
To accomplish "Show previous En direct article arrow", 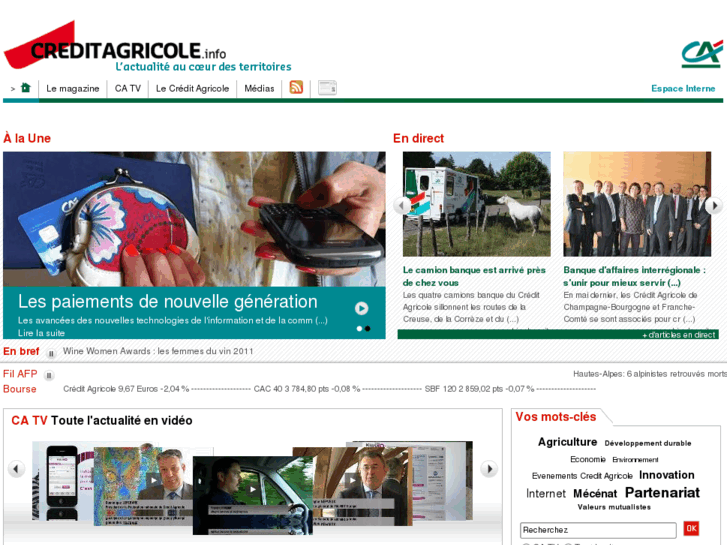I will click(402, 205).
